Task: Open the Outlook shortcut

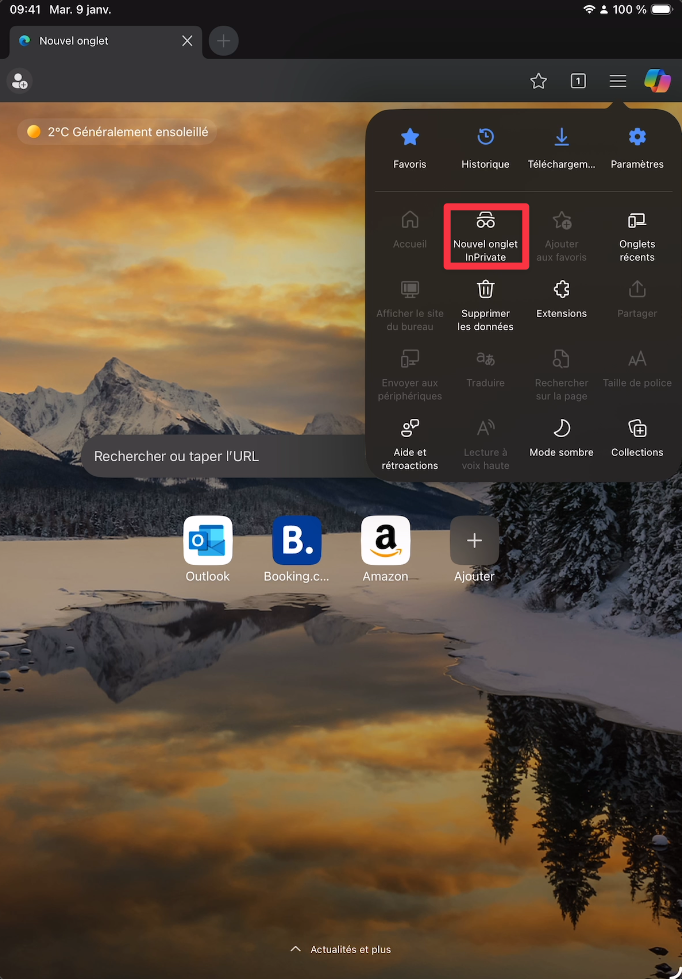Action: point(208,549)
